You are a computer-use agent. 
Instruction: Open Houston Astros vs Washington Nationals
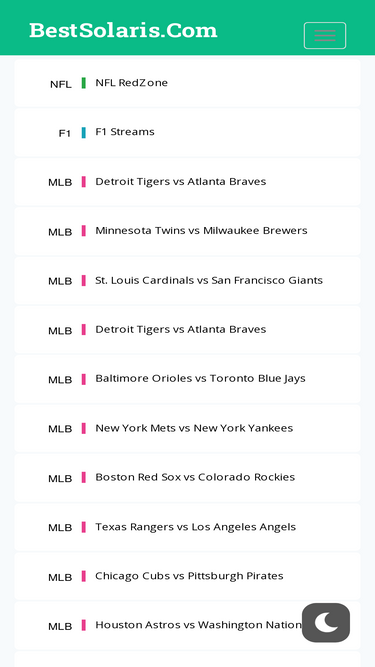click(188, 625)
